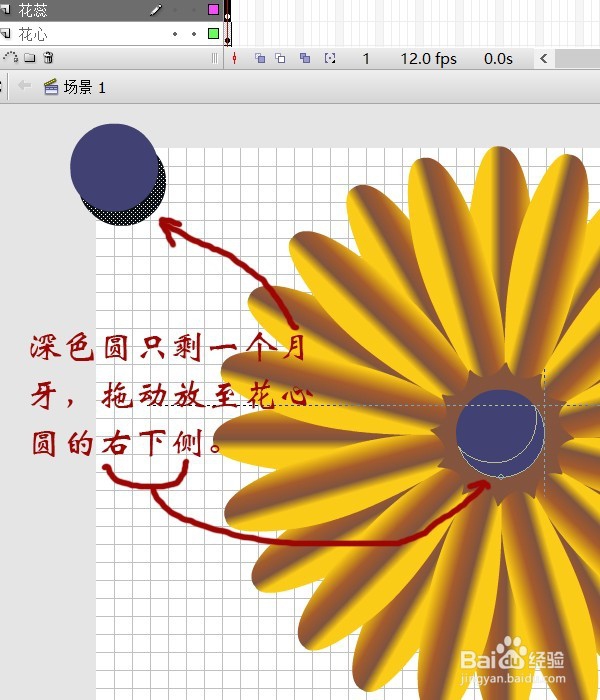Click the elapsed time 0.0s
Screen dimensions: 600x700
[498, 58]
